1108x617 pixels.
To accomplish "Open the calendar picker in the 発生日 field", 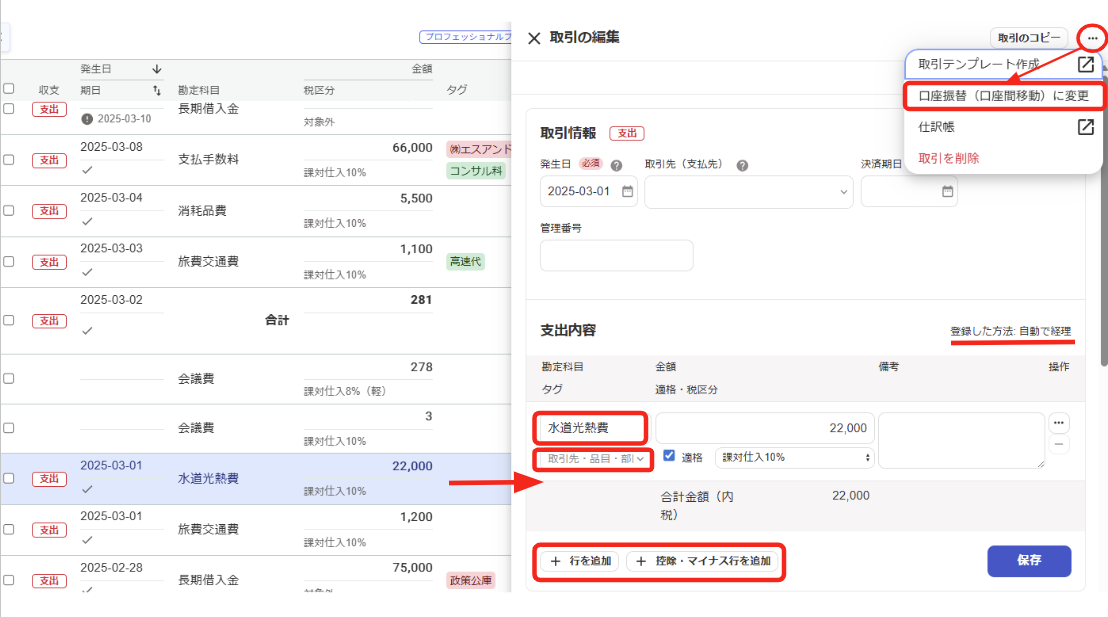I will click(627, 192).
